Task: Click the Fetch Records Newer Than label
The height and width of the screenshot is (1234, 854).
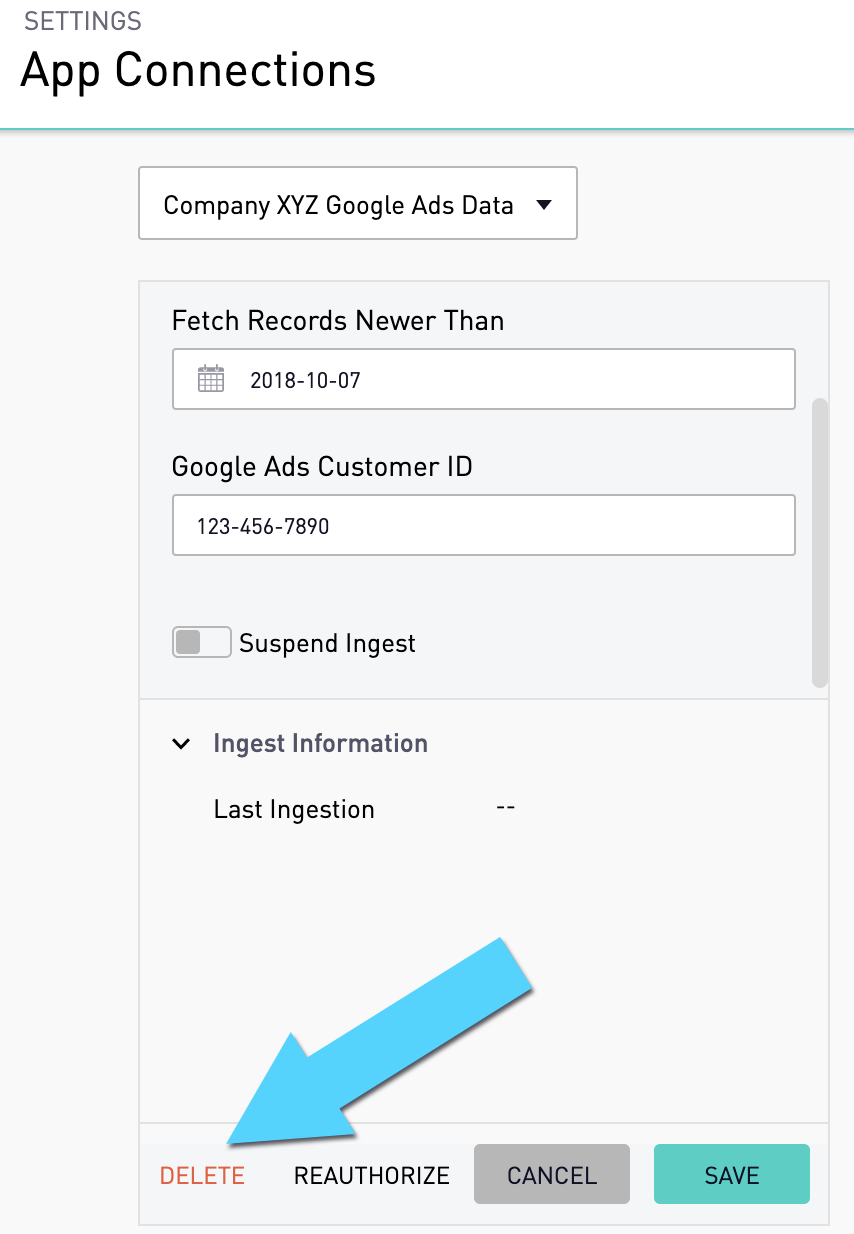Action: point(338,321)
